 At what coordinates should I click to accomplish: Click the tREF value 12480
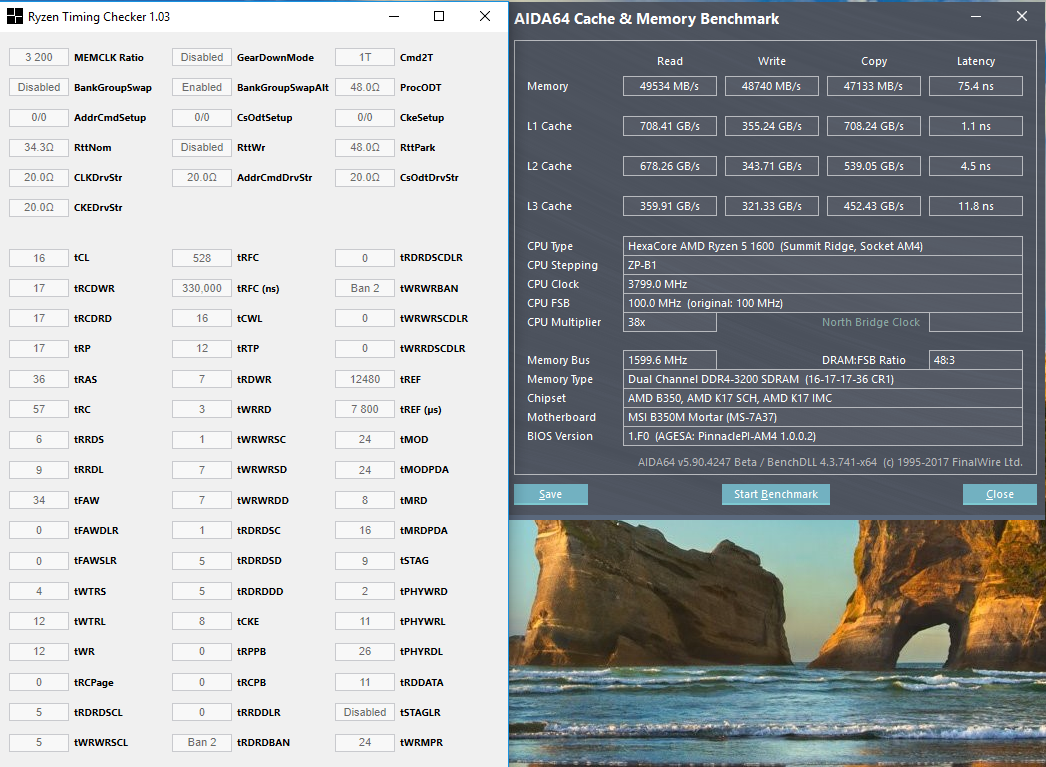[x=365, y=379]
